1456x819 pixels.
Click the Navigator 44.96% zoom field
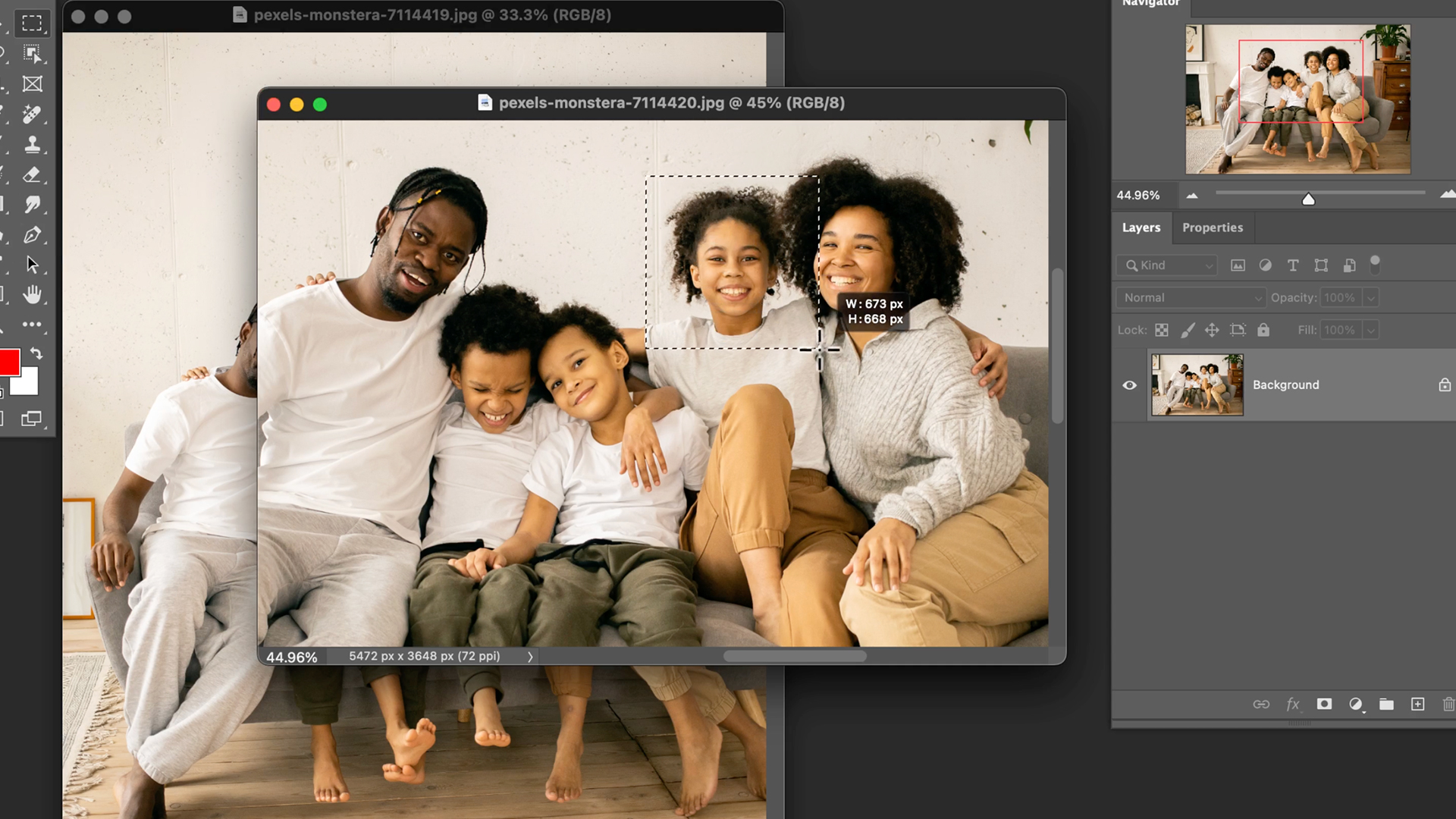coord(1138,196)
